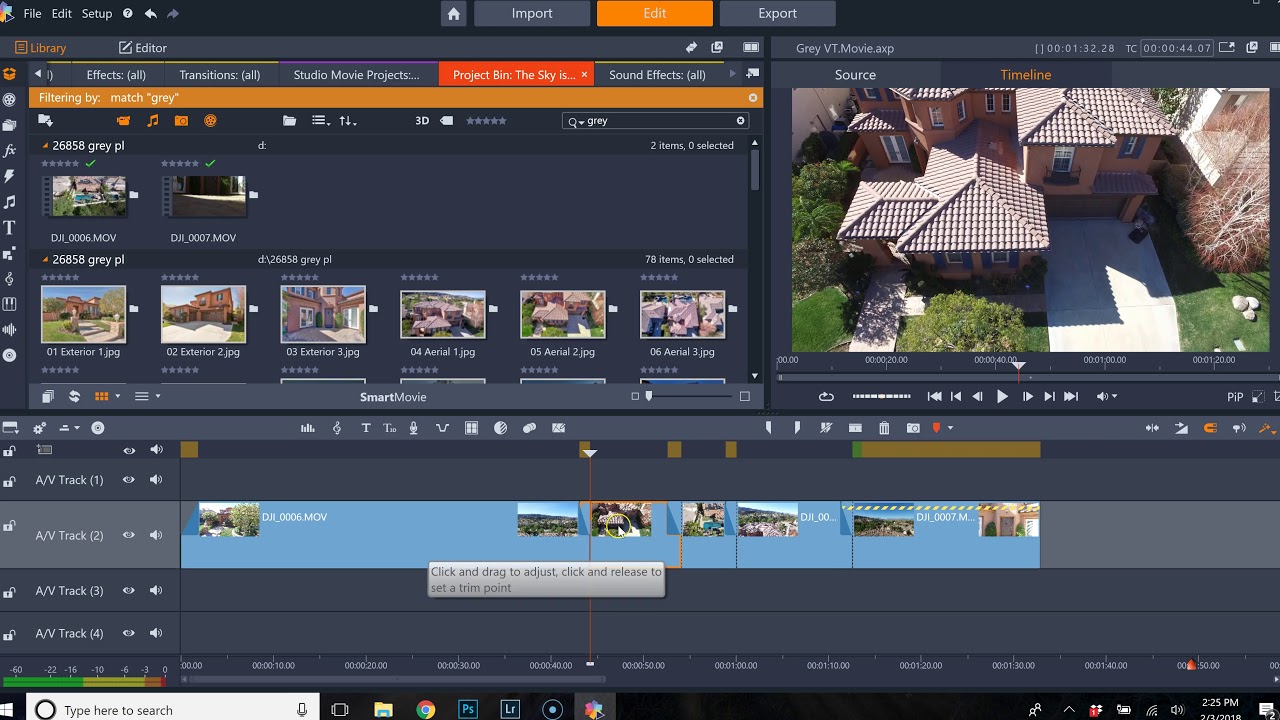Click the undo arrow in title bar

click(x=151, y=14)
